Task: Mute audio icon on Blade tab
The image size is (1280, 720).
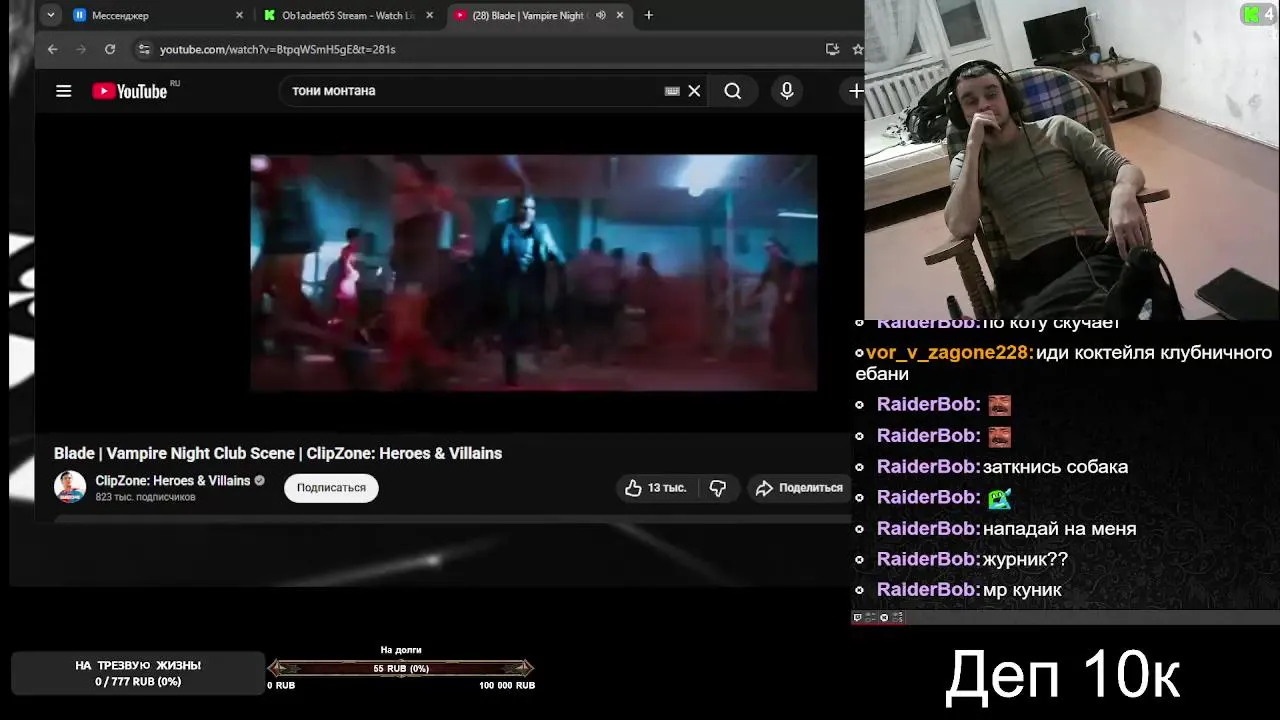Action: (x=601, y=15)
